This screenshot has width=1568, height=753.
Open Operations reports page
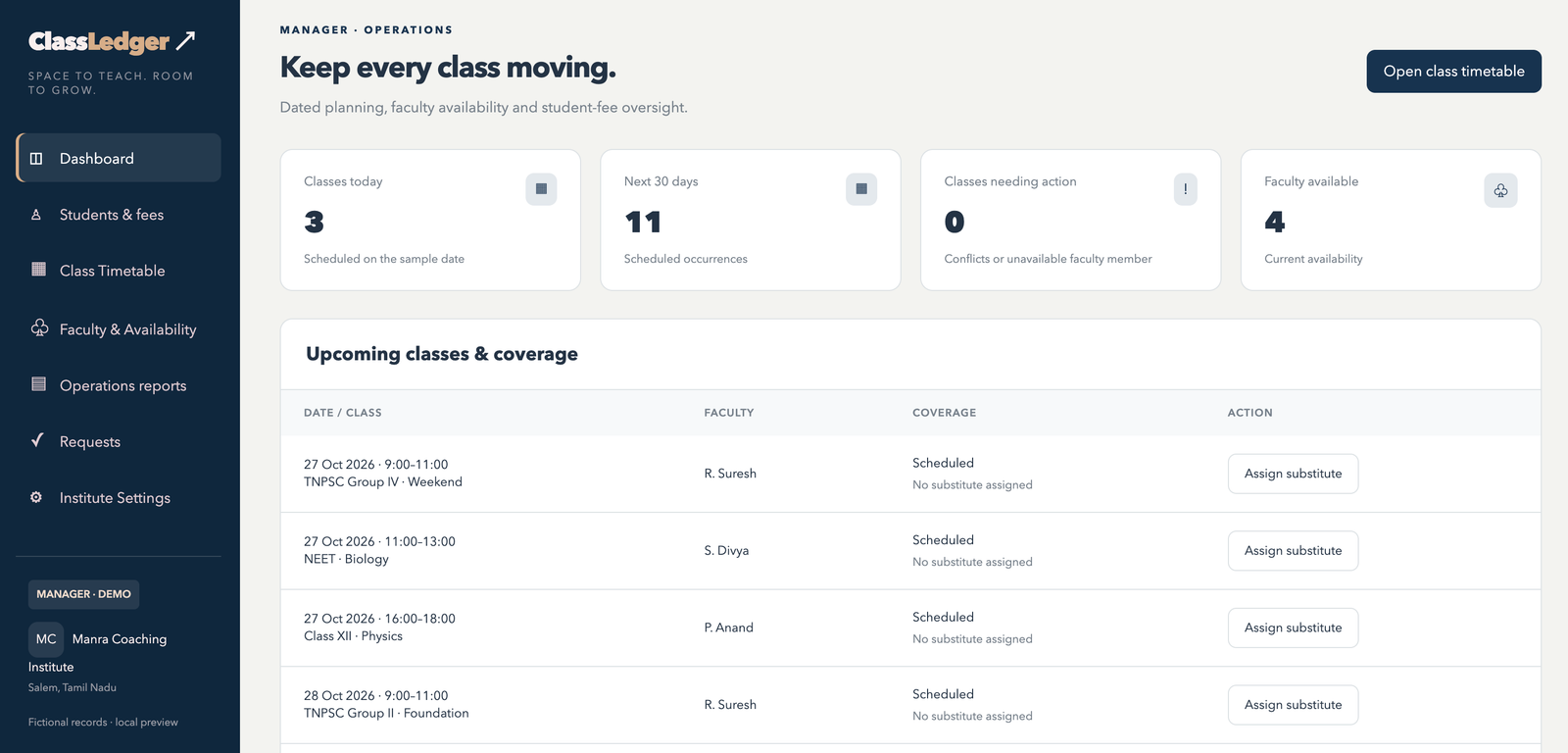tap(119, 385)
